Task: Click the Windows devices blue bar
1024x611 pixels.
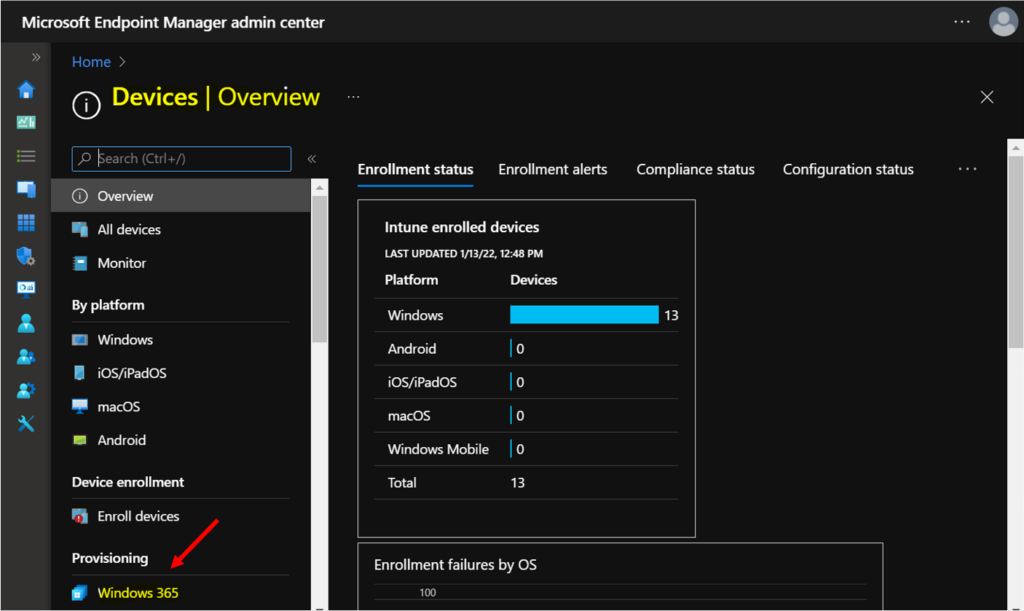Action: point(584,315)
